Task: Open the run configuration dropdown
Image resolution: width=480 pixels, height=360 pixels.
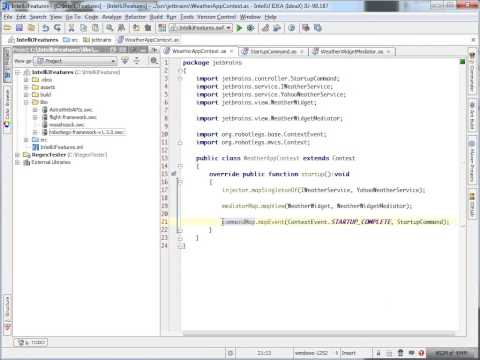Action: [x=201, y=28]
